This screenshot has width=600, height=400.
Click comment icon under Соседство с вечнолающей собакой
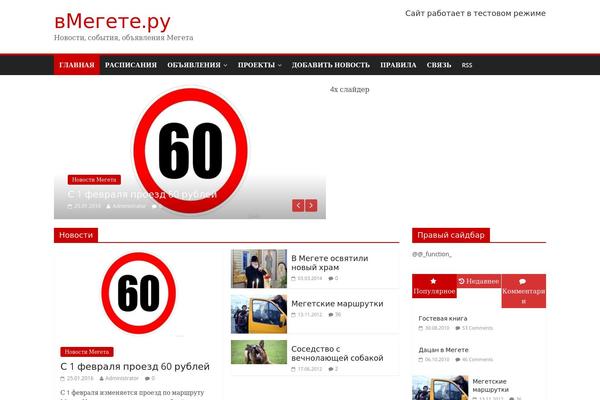331,369
